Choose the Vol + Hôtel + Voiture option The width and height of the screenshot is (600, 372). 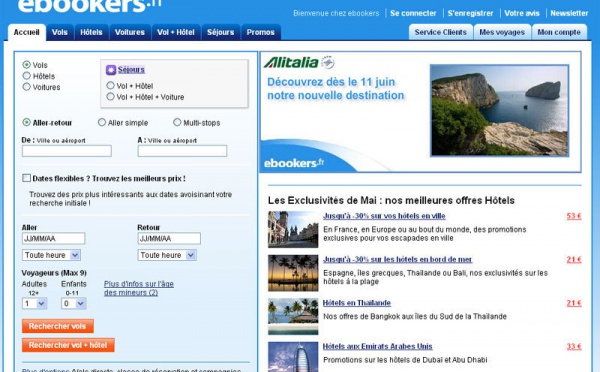tap(110, 96)
